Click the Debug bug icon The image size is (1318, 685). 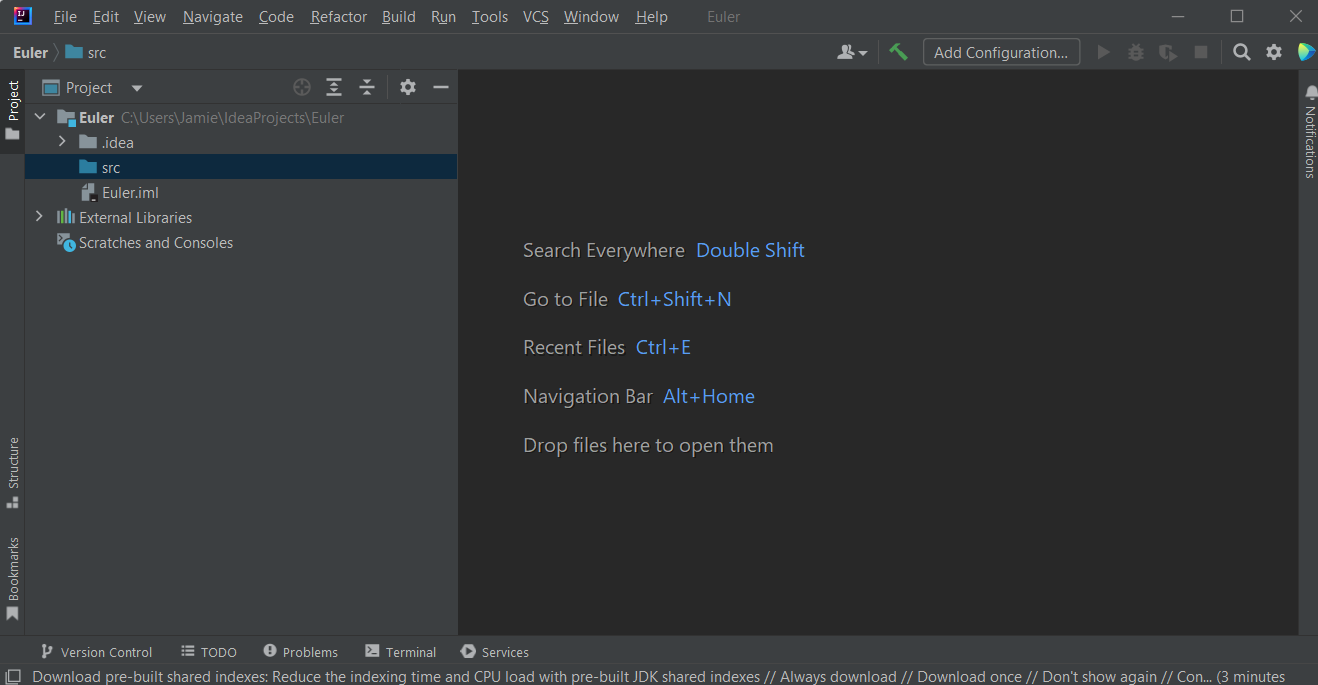1136,52
